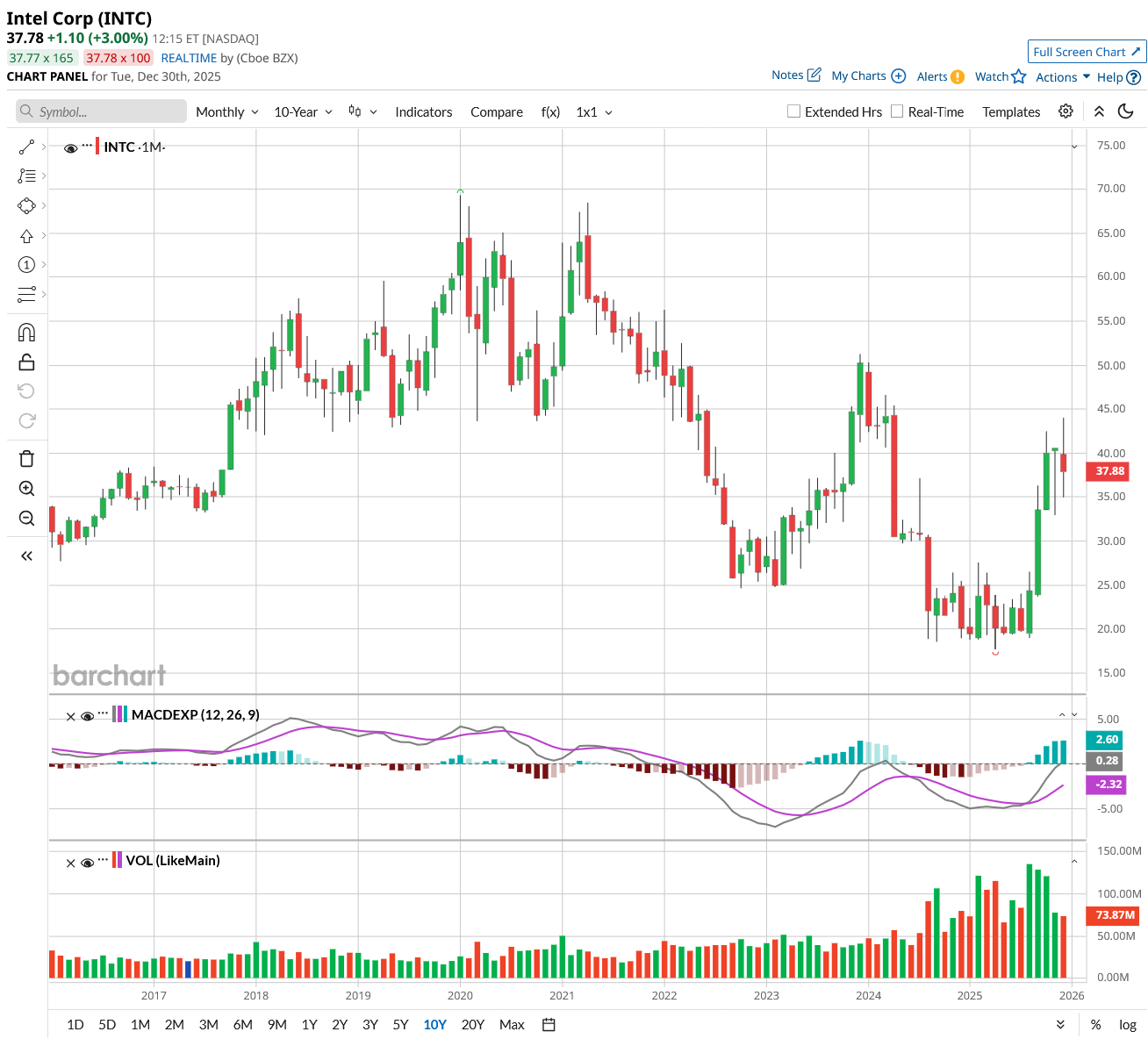Click the gray MACDEXP color swatch

click(115, 714)
